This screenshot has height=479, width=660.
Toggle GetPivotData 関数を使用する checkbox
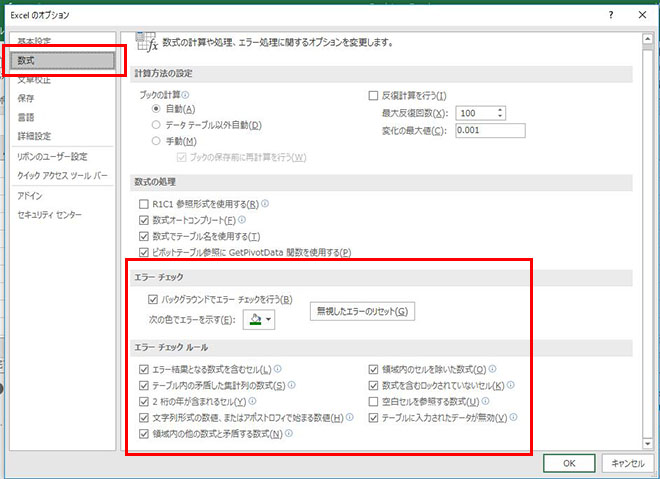144,252
